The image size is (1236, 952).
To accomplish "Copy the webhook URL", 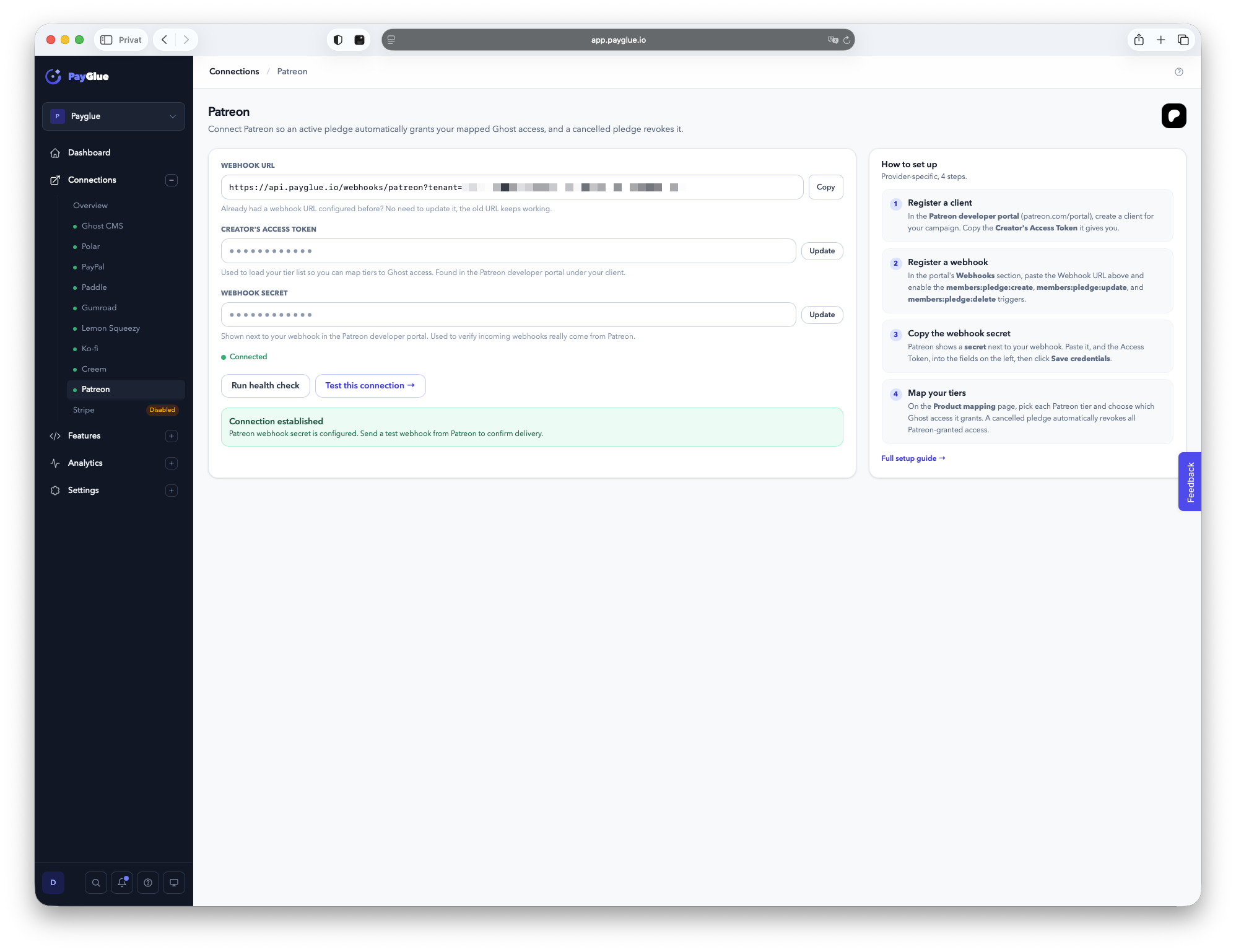I will [825, 187].
